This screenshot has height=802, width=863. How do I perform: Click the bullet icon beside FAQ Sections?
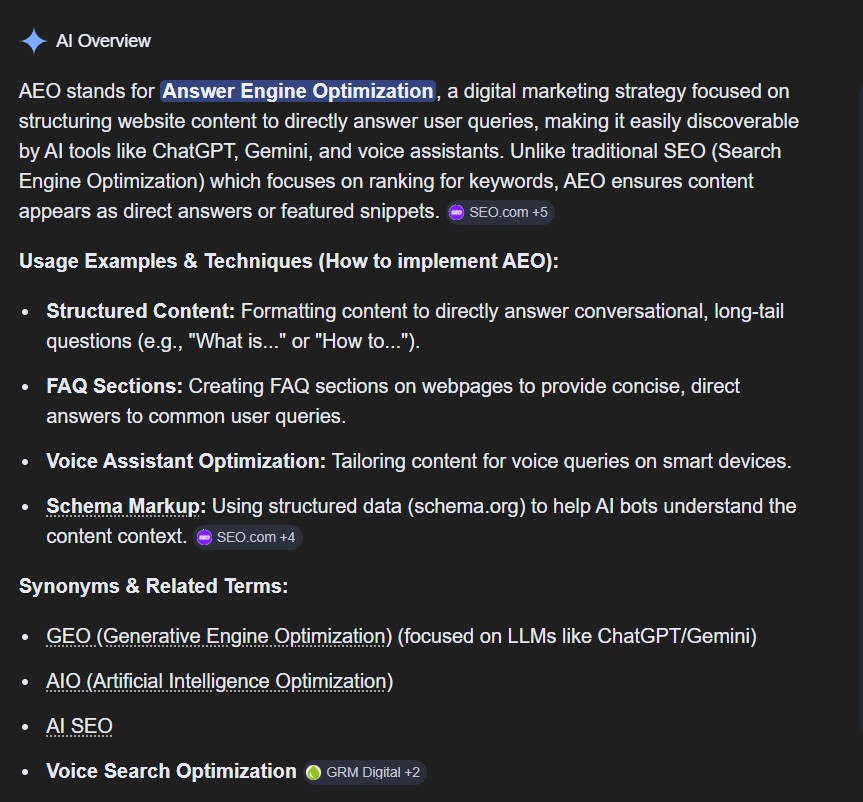click(24, 386)
